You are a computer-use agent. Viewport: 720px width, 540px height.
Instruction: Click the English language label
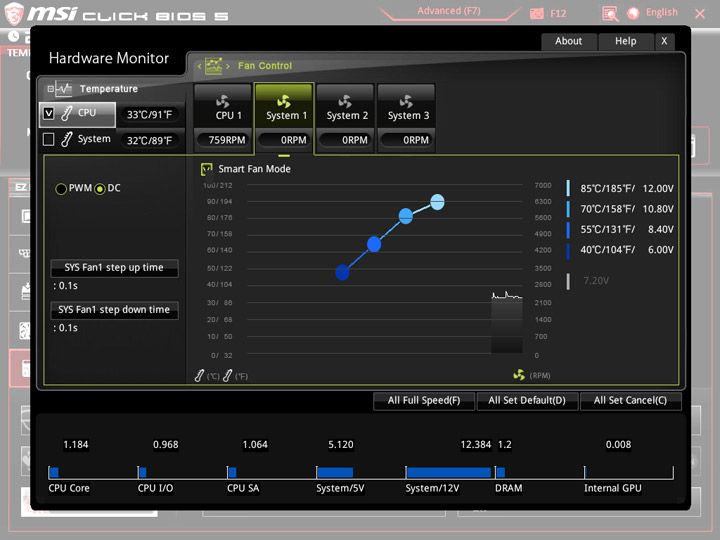click(x=661, y=12)
